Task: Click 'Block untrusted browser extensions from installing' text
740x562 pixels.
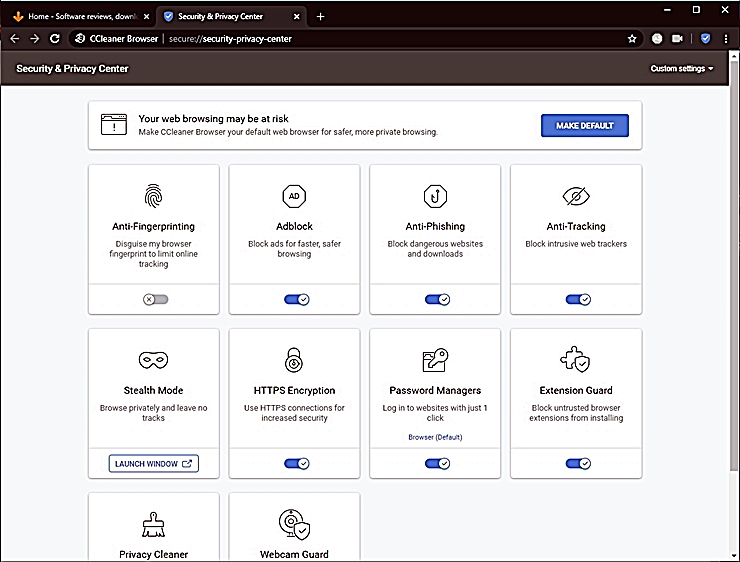Action: pyautogui.click(x=576, y=413)
